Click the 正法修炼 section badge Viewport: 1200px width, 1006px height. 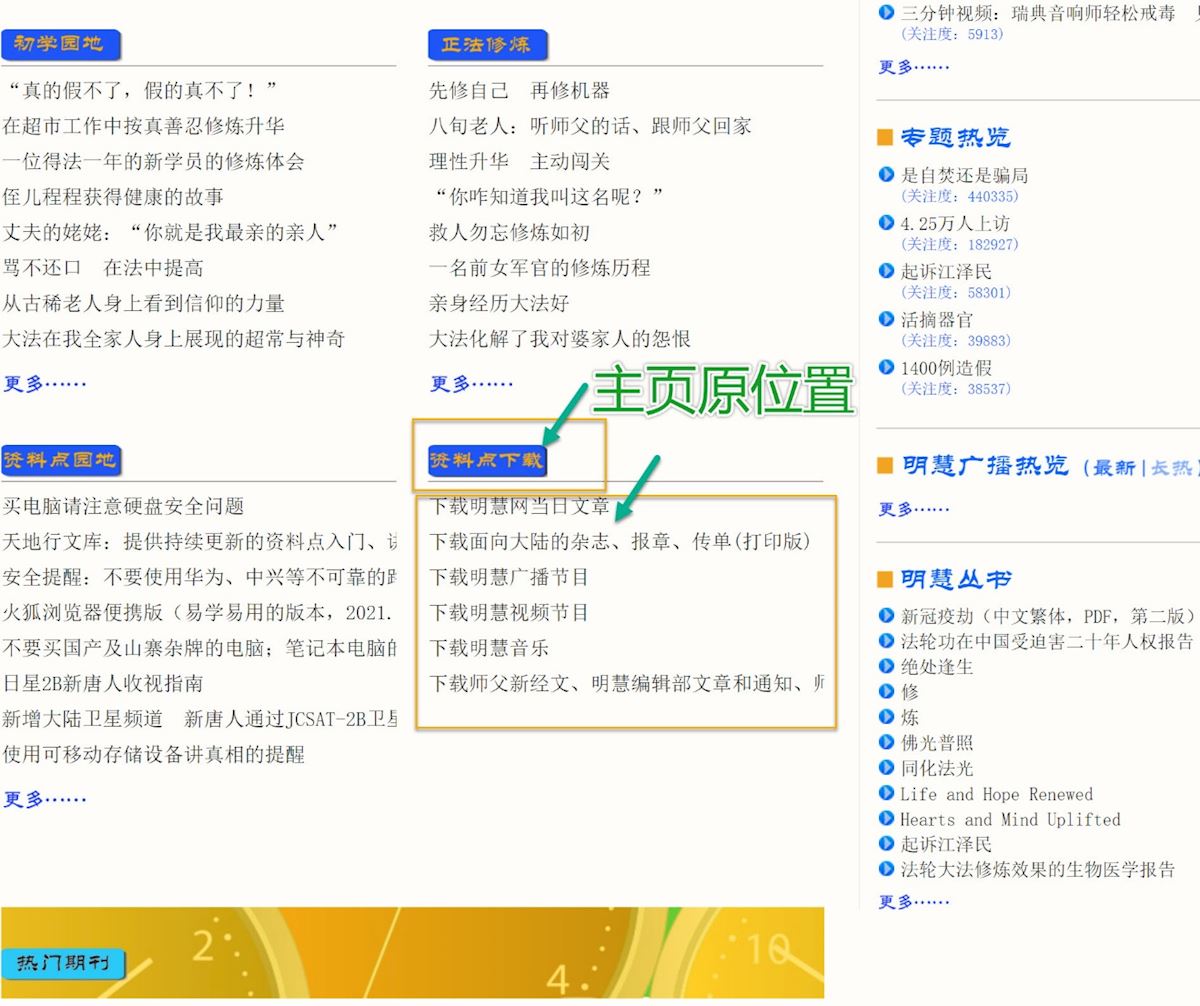click(487, 45)
